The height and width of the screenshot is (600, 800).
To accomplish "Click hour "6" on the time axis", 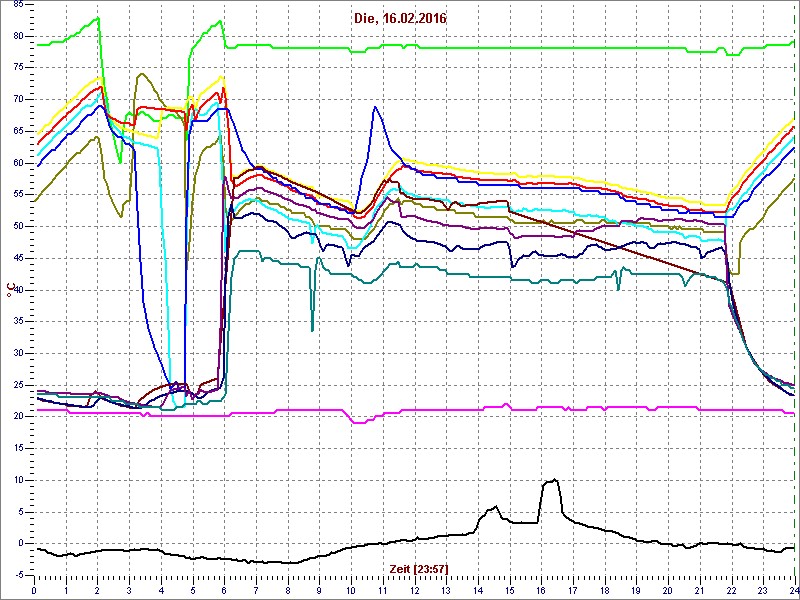I will click(x=224, y=591).
